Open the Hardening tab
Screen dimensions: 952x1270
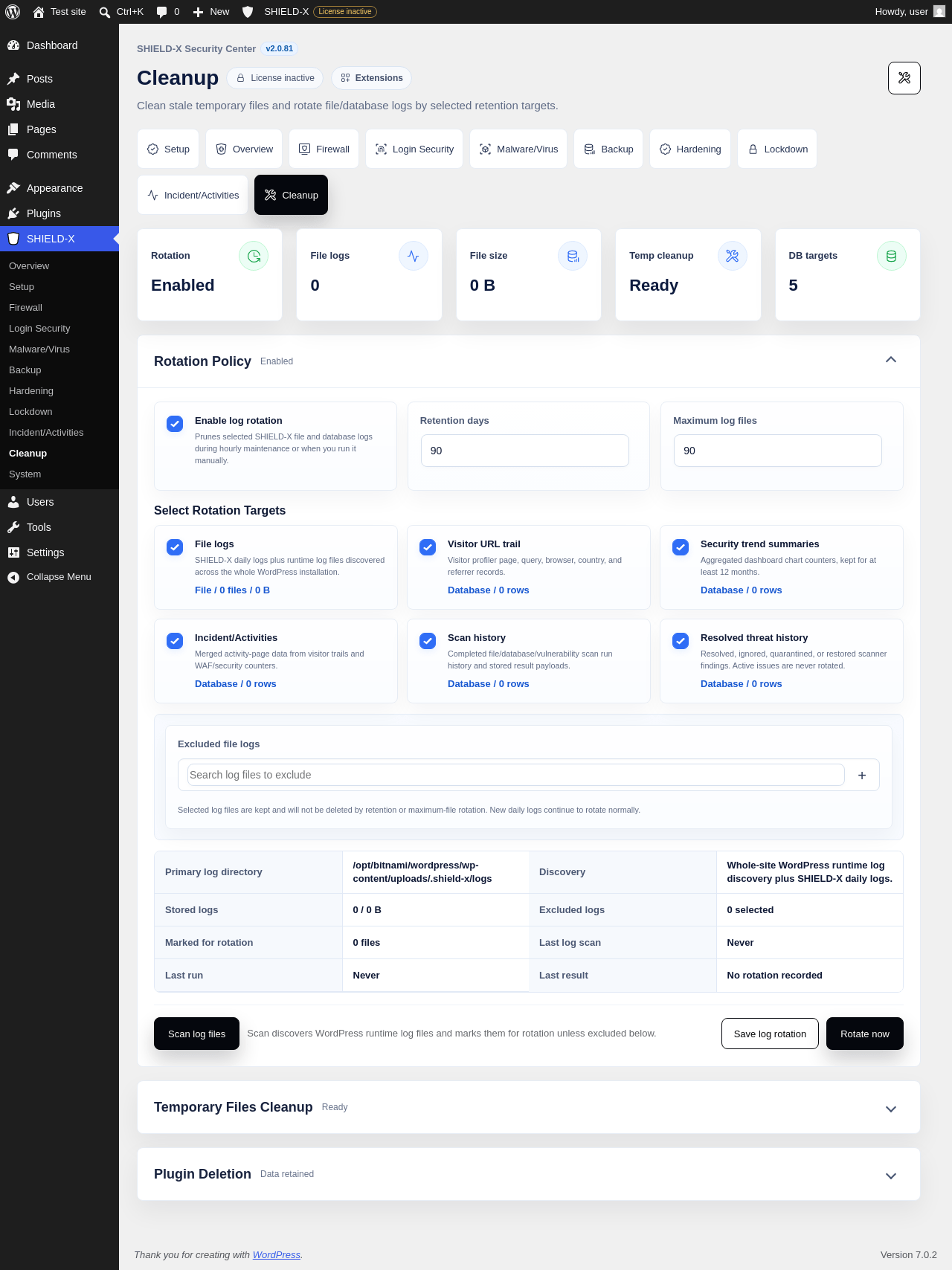[690, 149]
